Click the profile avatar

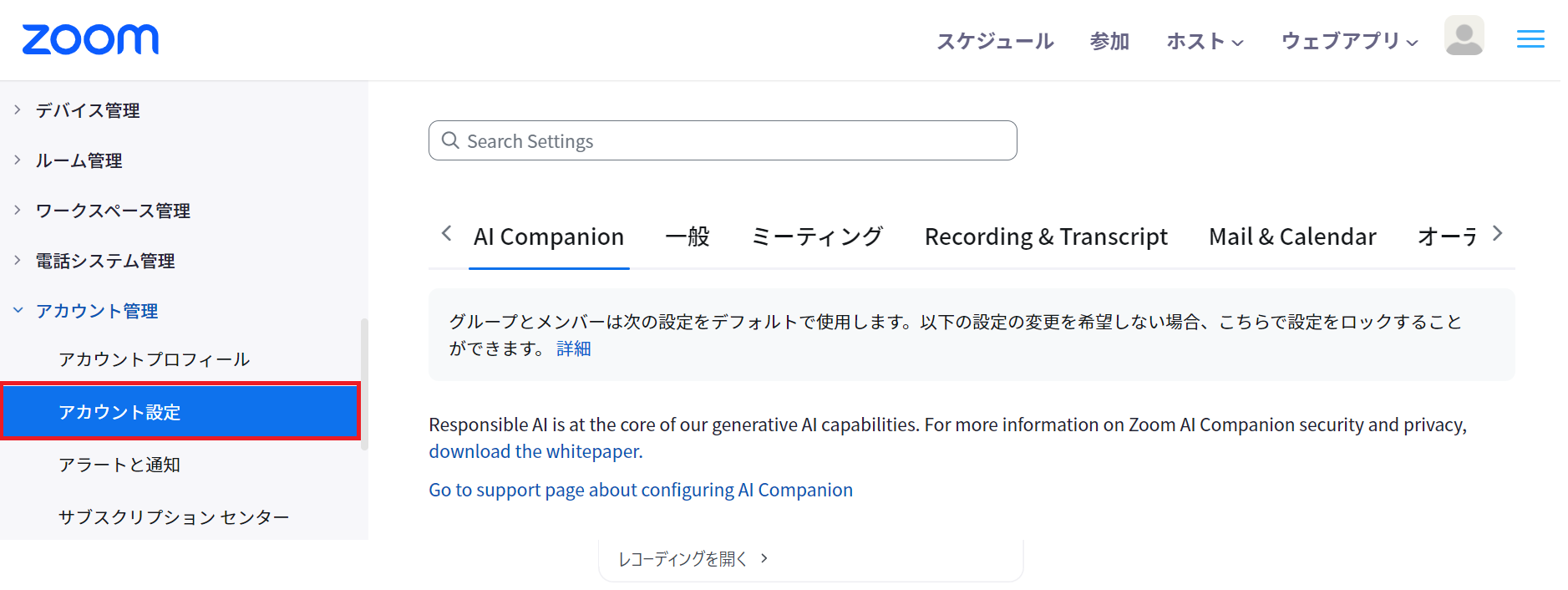1463,35
